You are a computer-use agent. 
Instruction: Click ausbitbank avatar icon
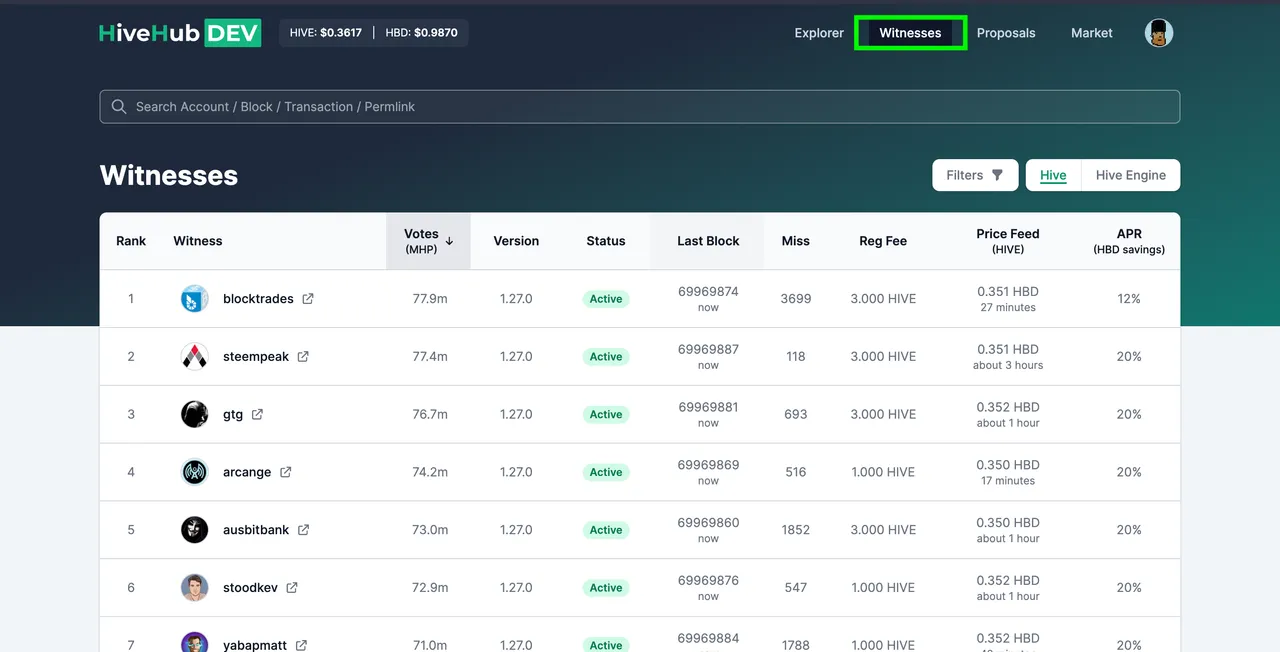coord(194,530)
